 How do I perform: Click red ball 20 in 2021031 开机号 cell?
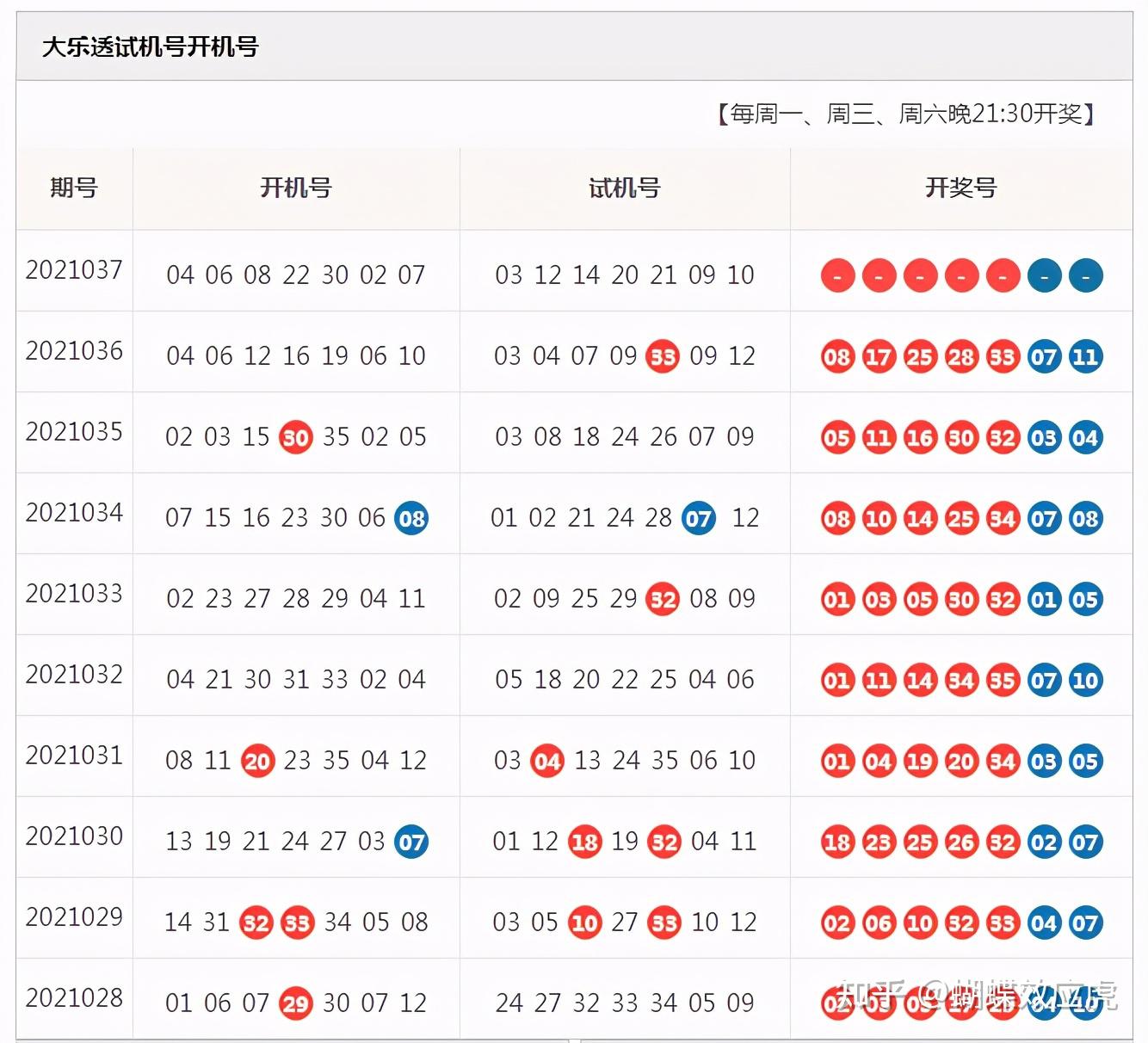[x=257, y=761]
